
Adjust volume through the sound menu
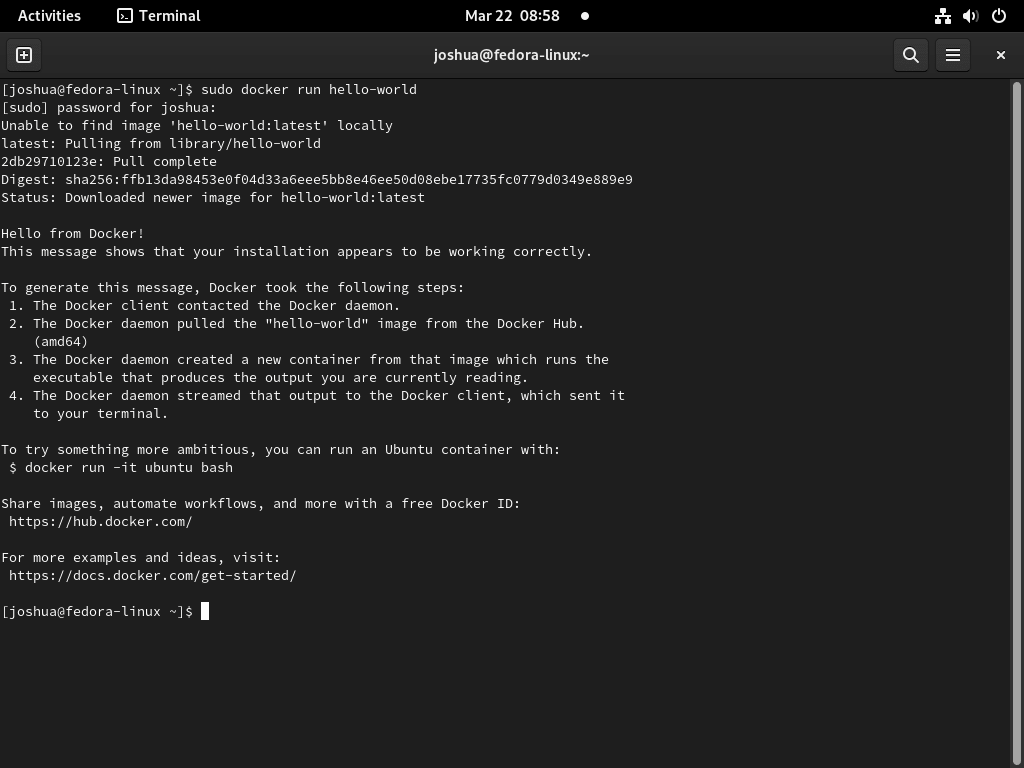(969, 15)
